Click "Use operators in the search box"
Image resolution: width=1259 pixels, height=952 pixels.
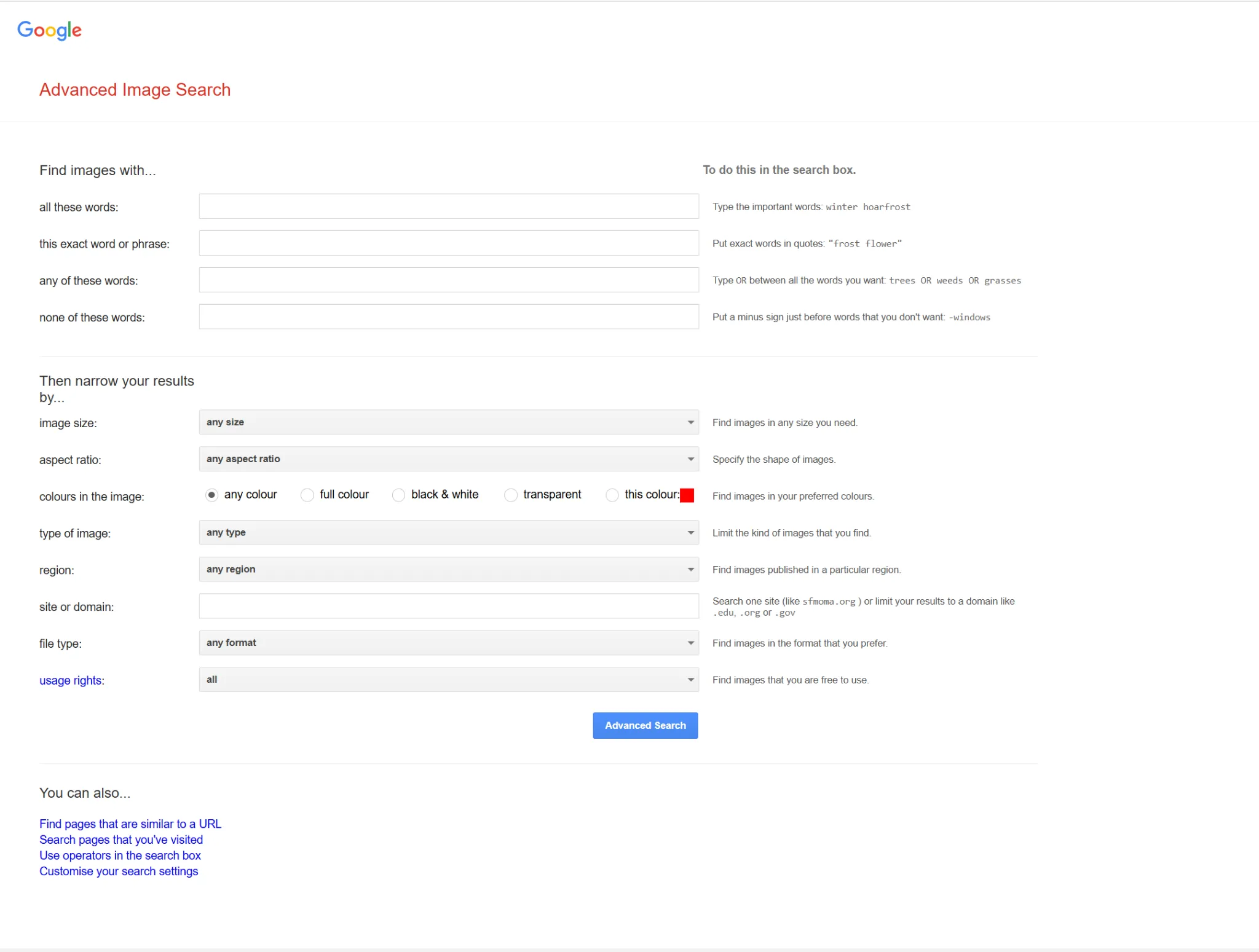[x=120, y=855]
